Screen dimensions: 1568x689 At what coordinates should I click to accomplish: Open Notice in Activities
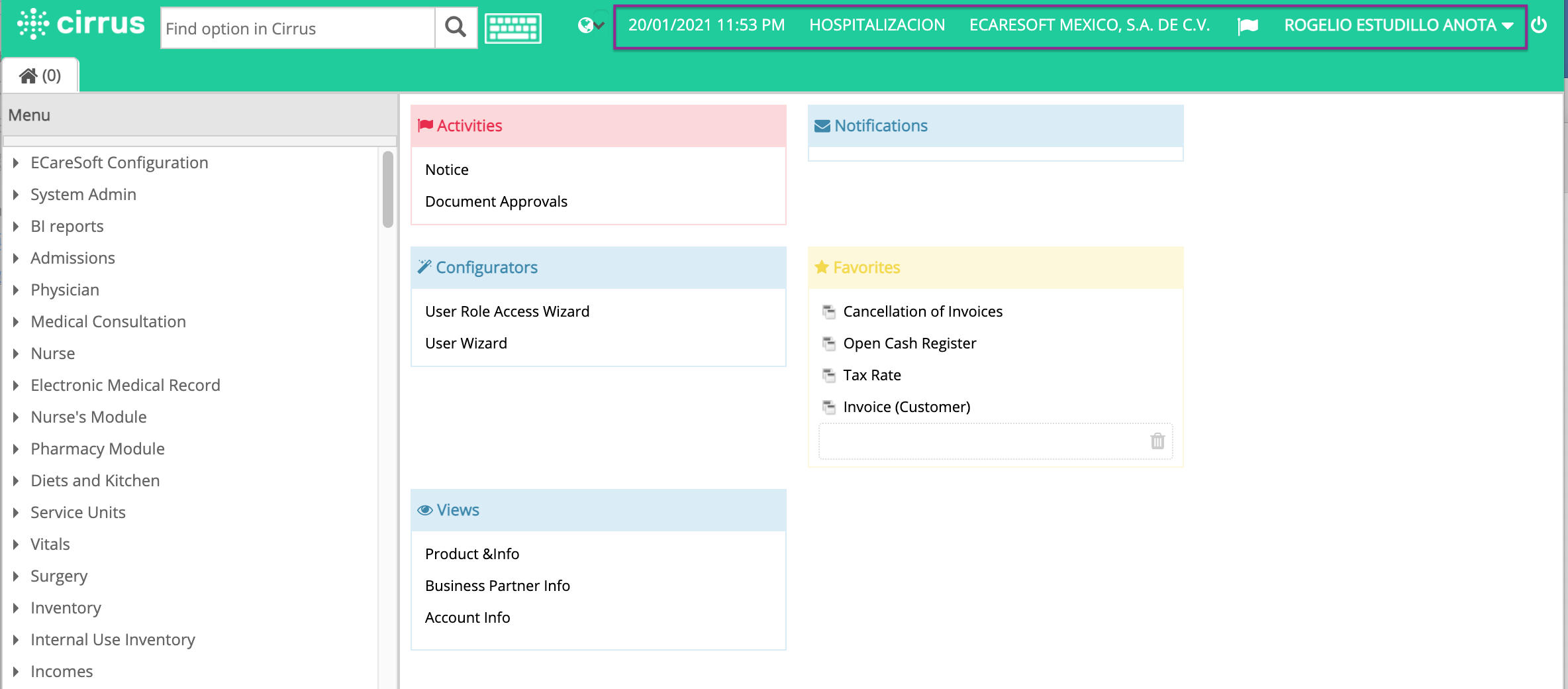point(446,170)
